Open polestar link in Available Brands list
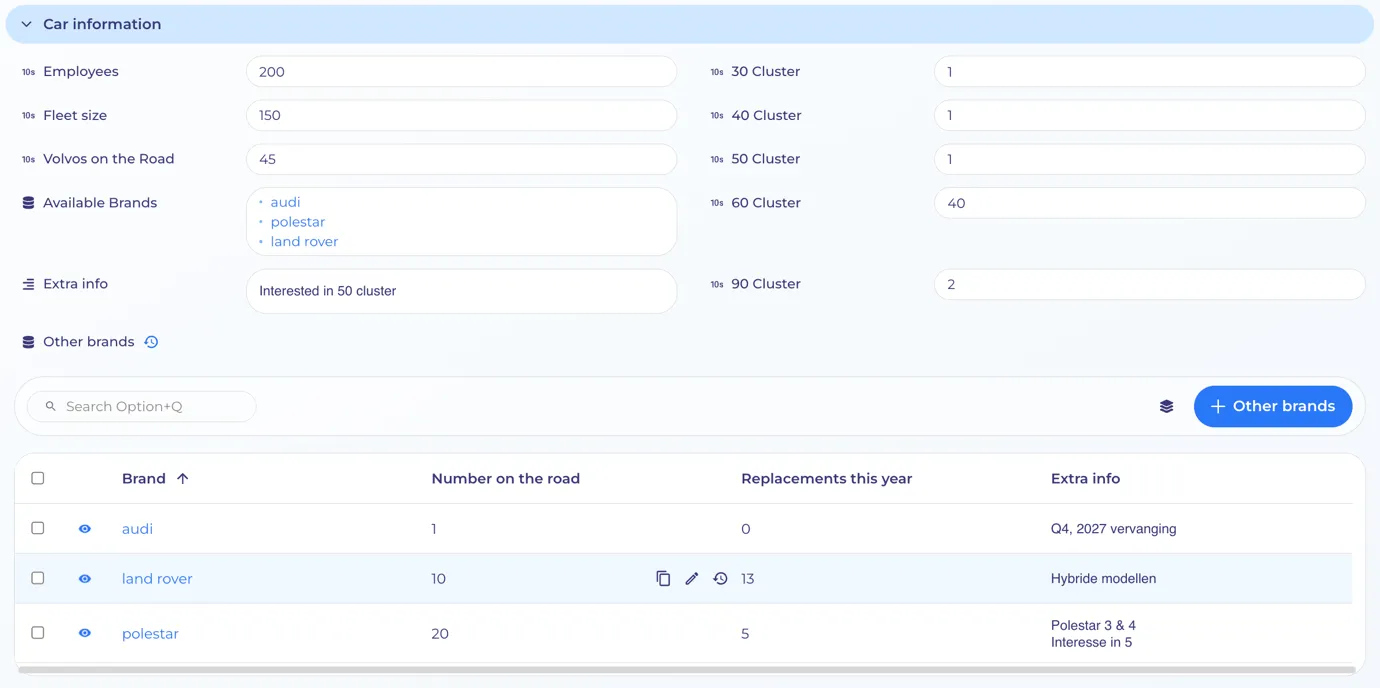 pos(297,222)
